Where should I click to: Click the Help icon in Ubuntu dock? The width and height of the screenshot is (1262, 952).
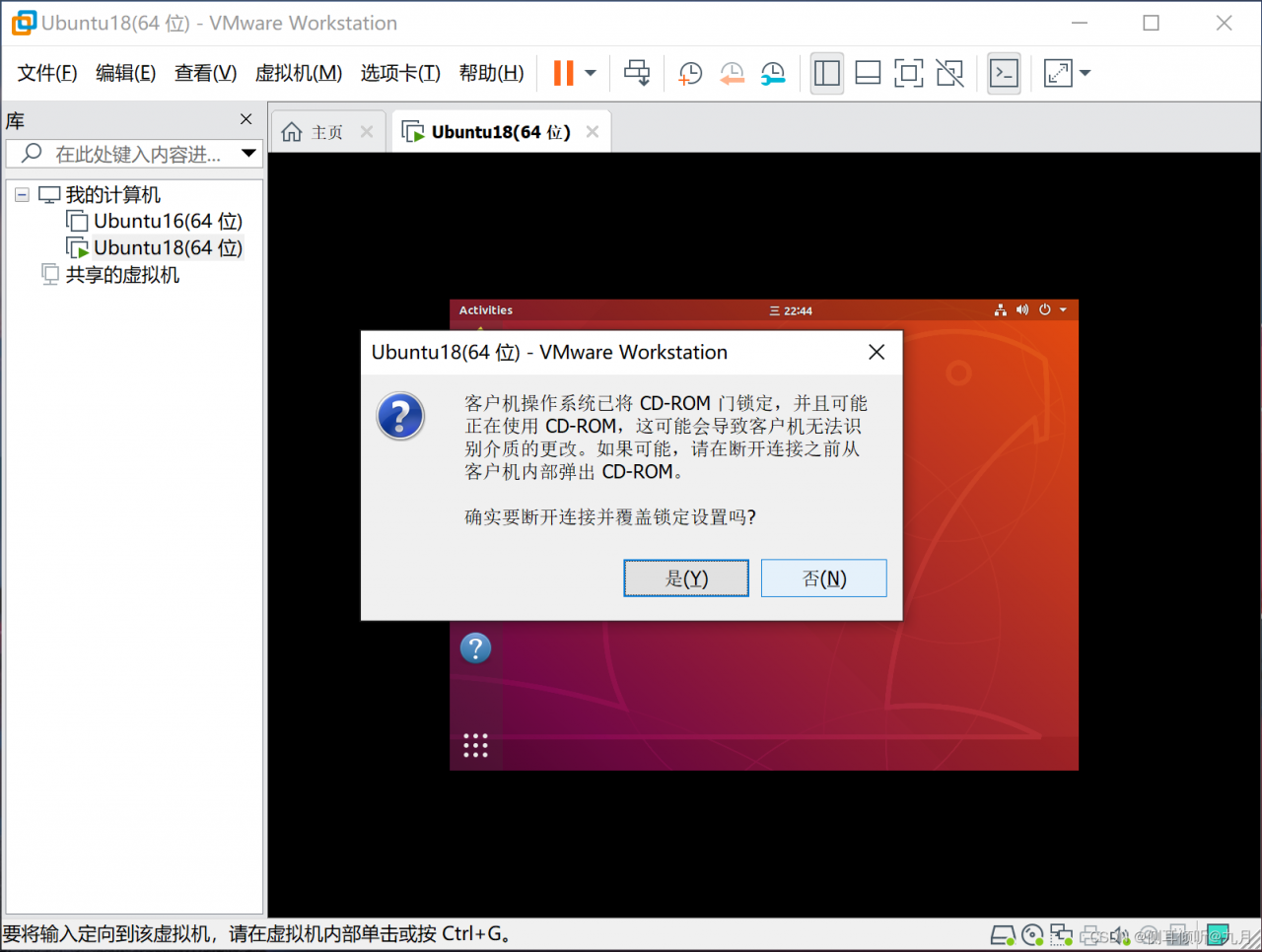point(476,647)
